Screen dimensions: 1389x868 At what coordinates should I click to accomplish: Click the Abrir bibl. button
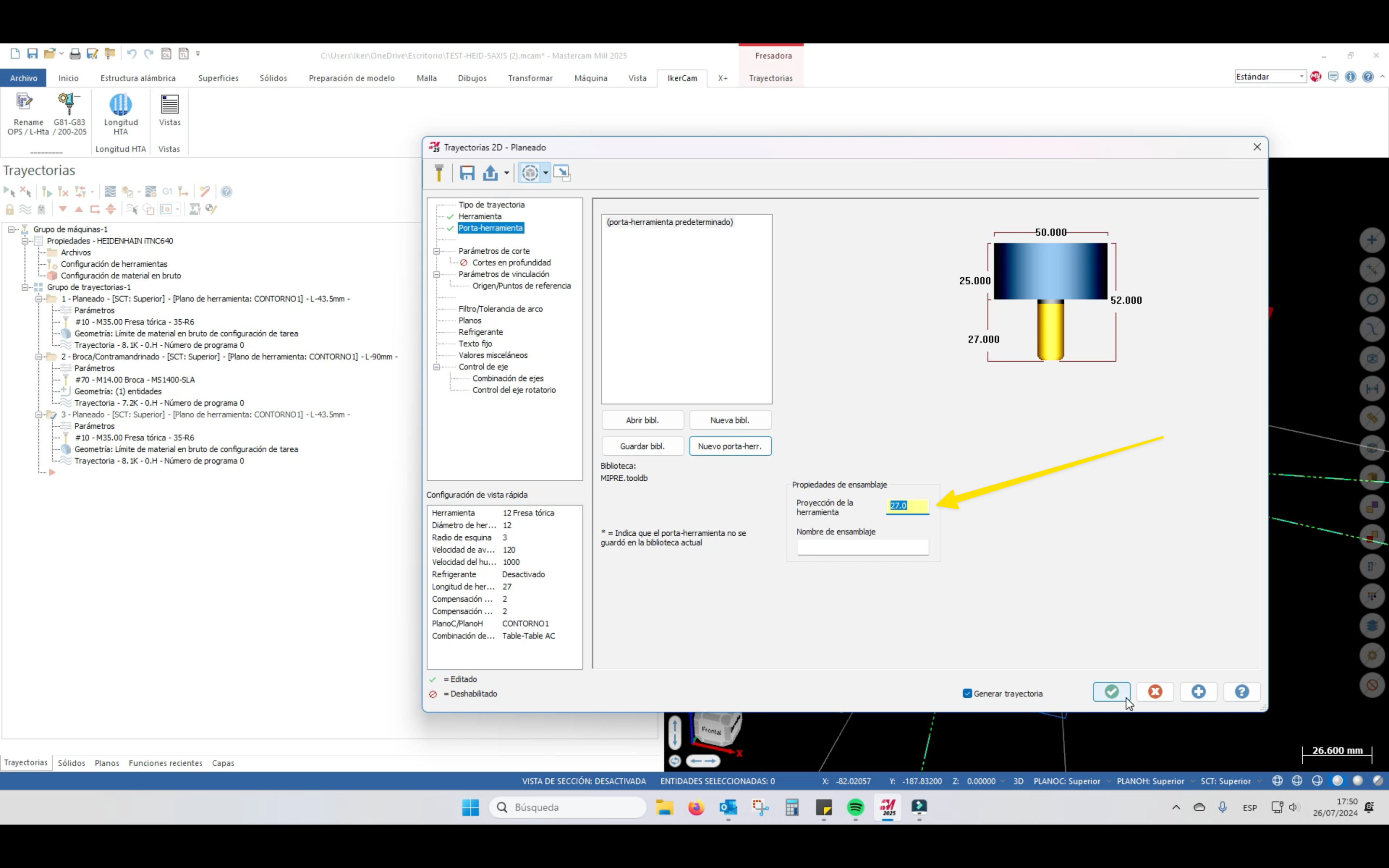coord(642,420)
